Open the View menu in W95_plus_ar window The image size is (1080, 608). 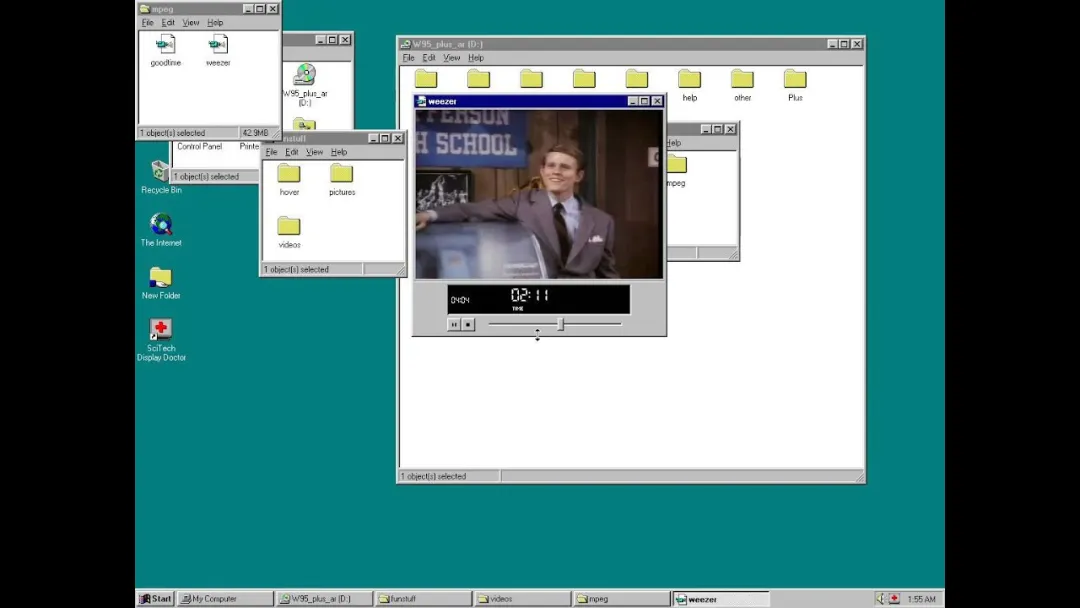451,58
